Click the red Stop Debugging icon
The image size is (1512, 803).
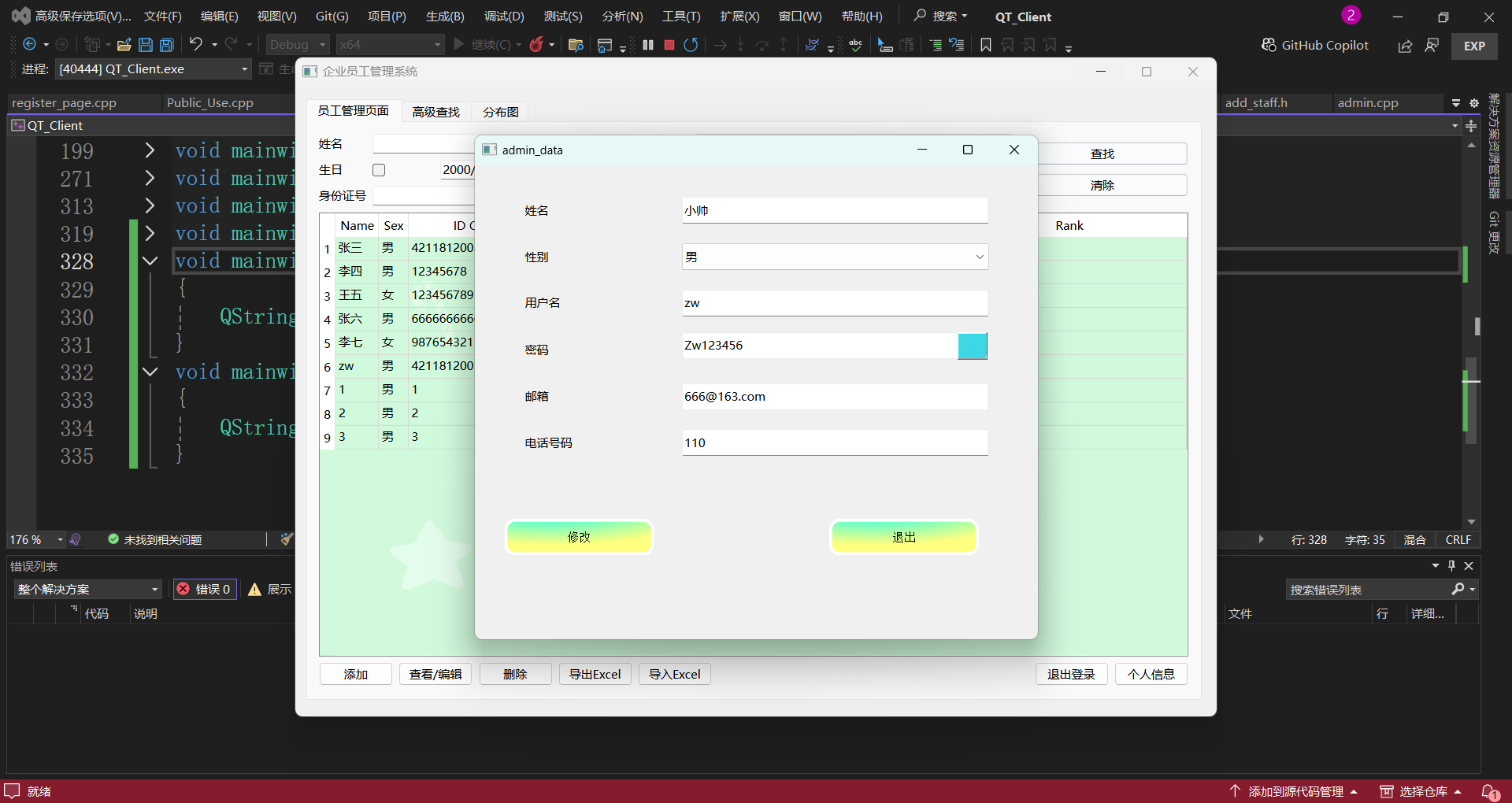[669, 45]
